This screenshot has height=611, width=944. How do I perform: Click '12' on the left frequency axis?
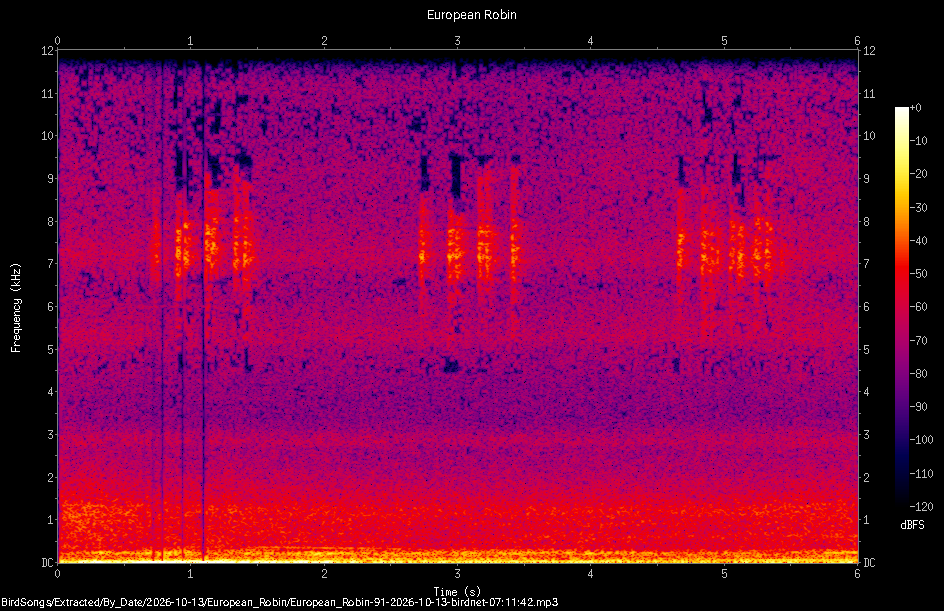click(x=47, y=51)
